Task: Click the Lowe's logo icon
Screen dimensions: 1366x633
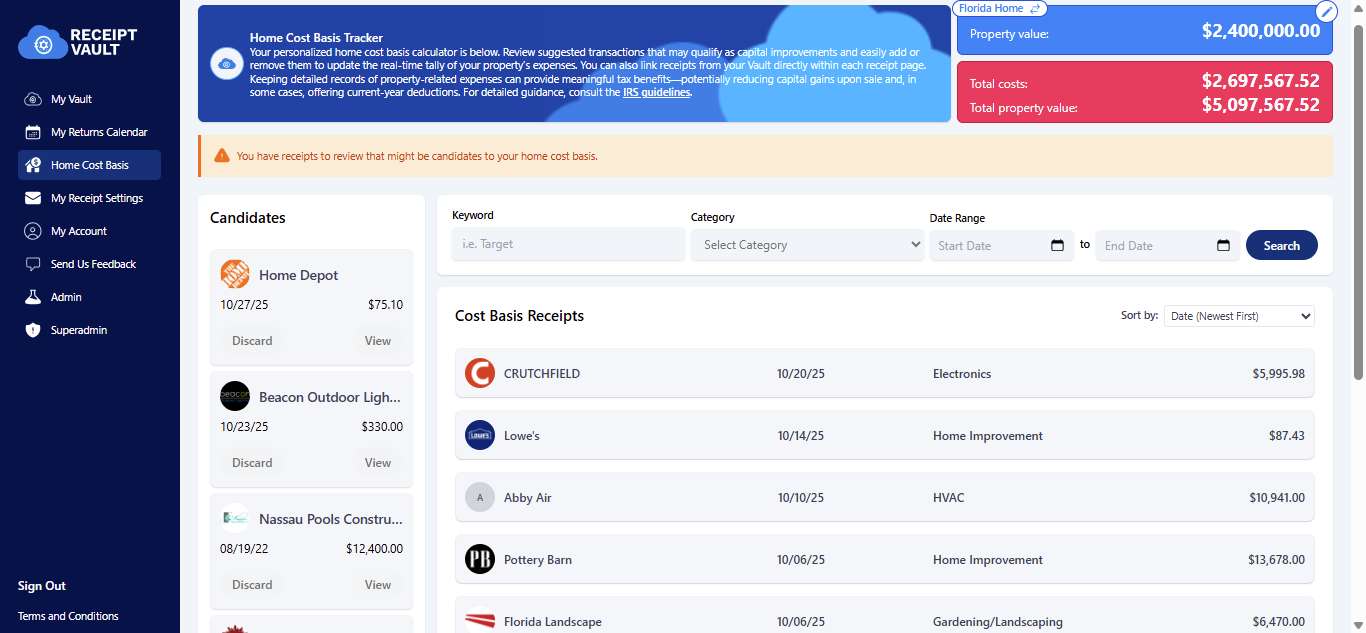Action: click(480, 435)
